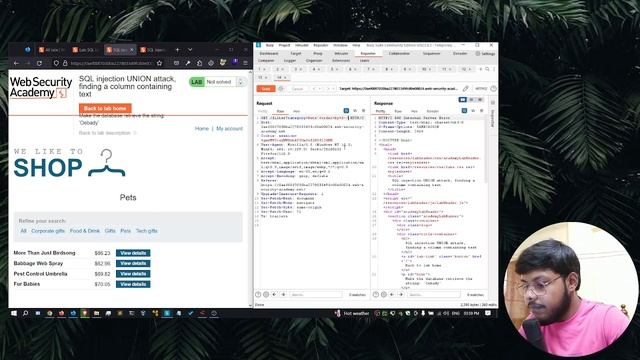640x360 pixels.
Task: View details for Fur Babies
Action: pos(133,284)
